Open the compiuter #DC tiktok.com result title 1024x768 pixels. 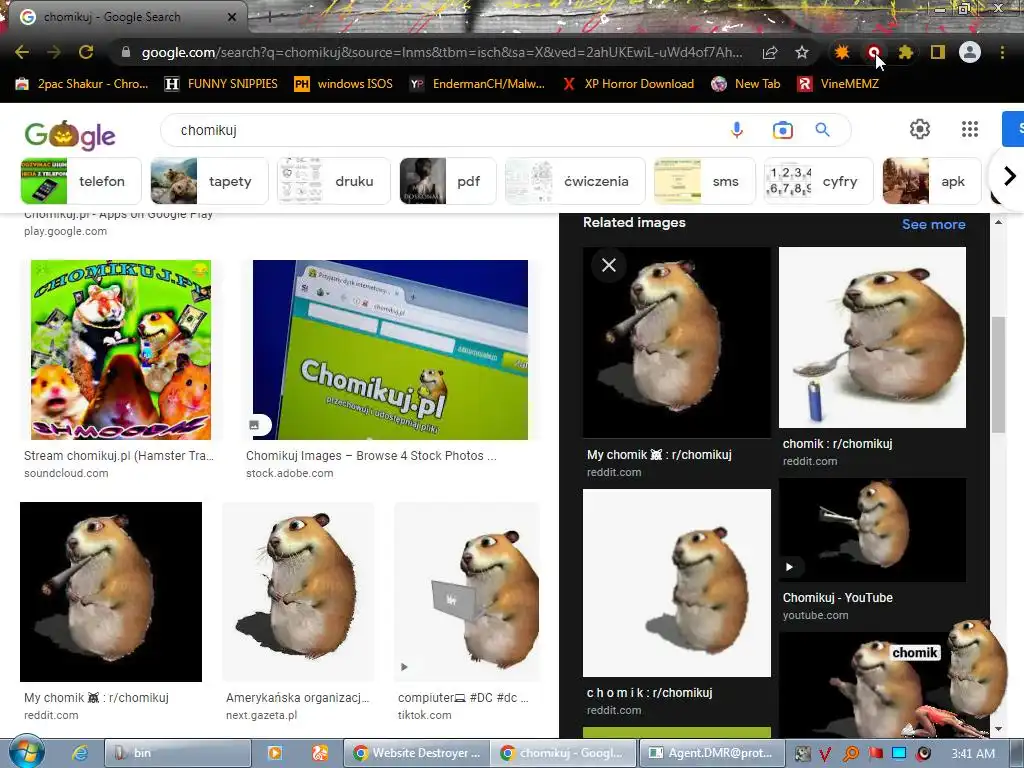click(x=463, y=697)
